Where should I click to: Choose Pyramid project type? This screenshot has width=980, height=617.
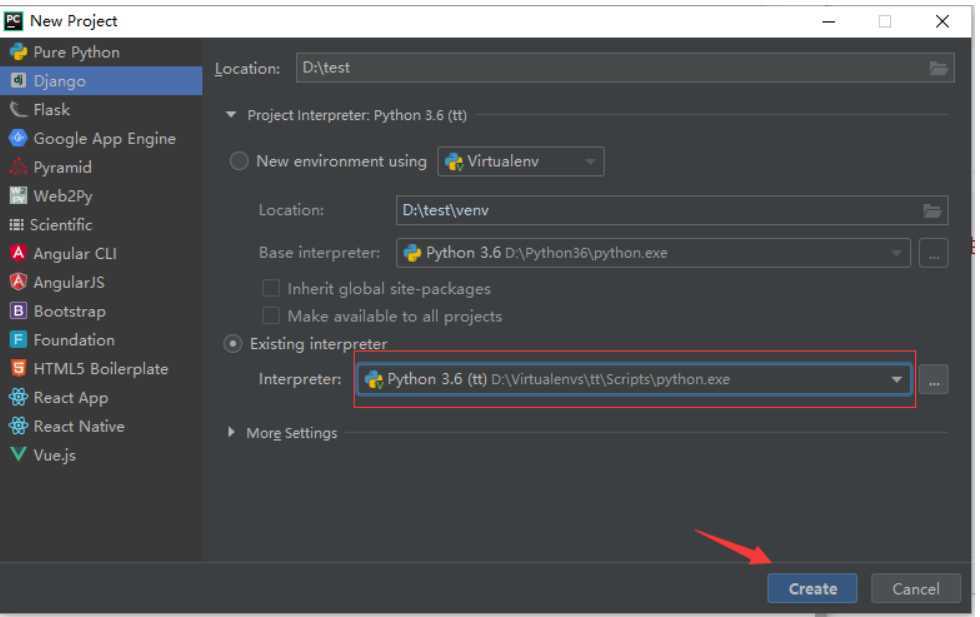click(101, 167)
